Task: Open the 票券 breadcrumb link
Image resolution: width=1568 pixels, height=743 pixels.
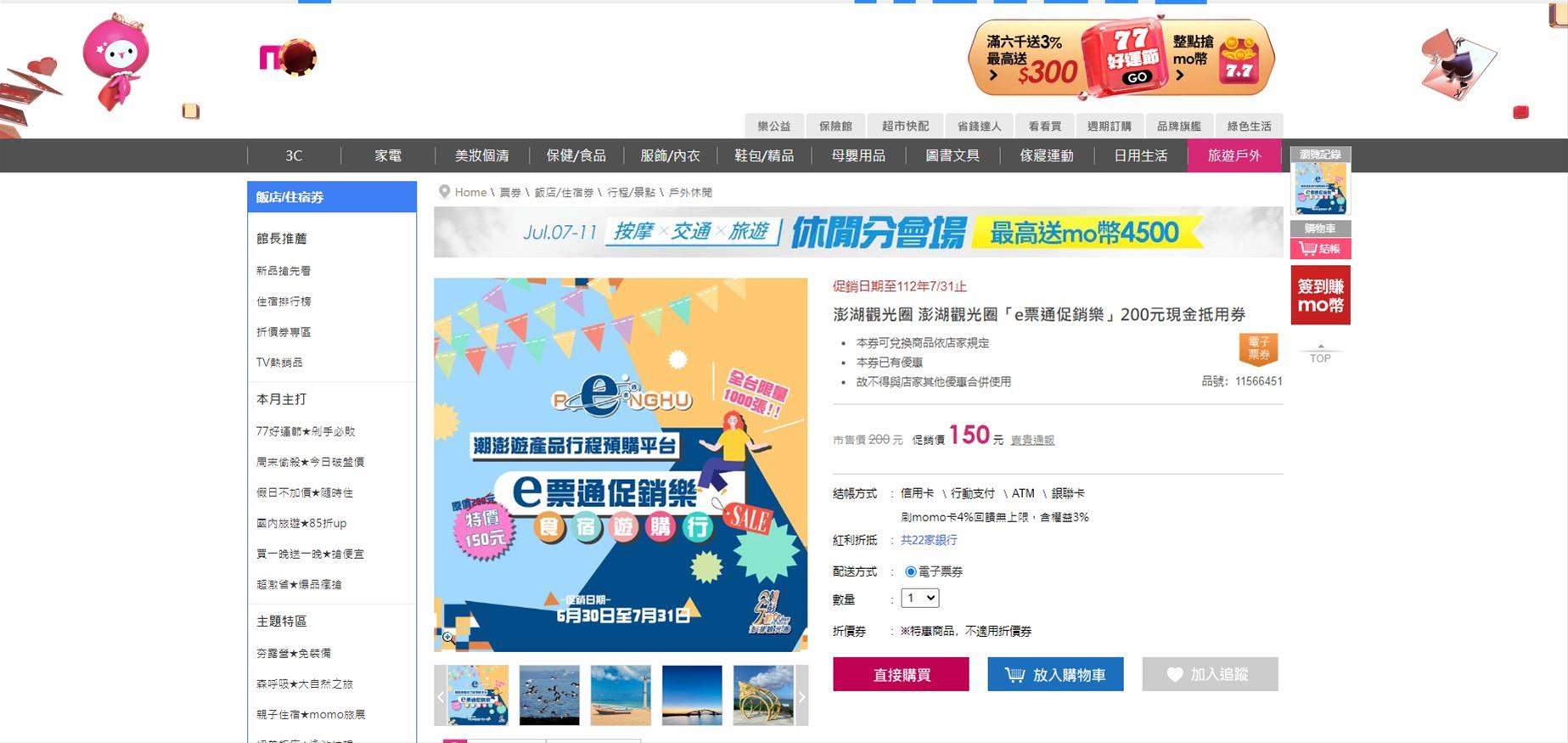Action: click(x=510, y=193)
